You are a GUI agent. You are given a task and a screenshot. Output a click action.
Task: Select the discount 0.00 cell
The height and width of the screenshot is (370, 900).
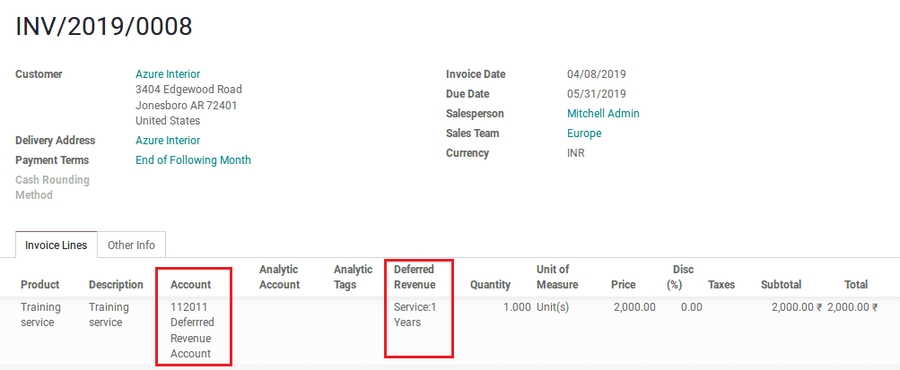click(692, 307)
